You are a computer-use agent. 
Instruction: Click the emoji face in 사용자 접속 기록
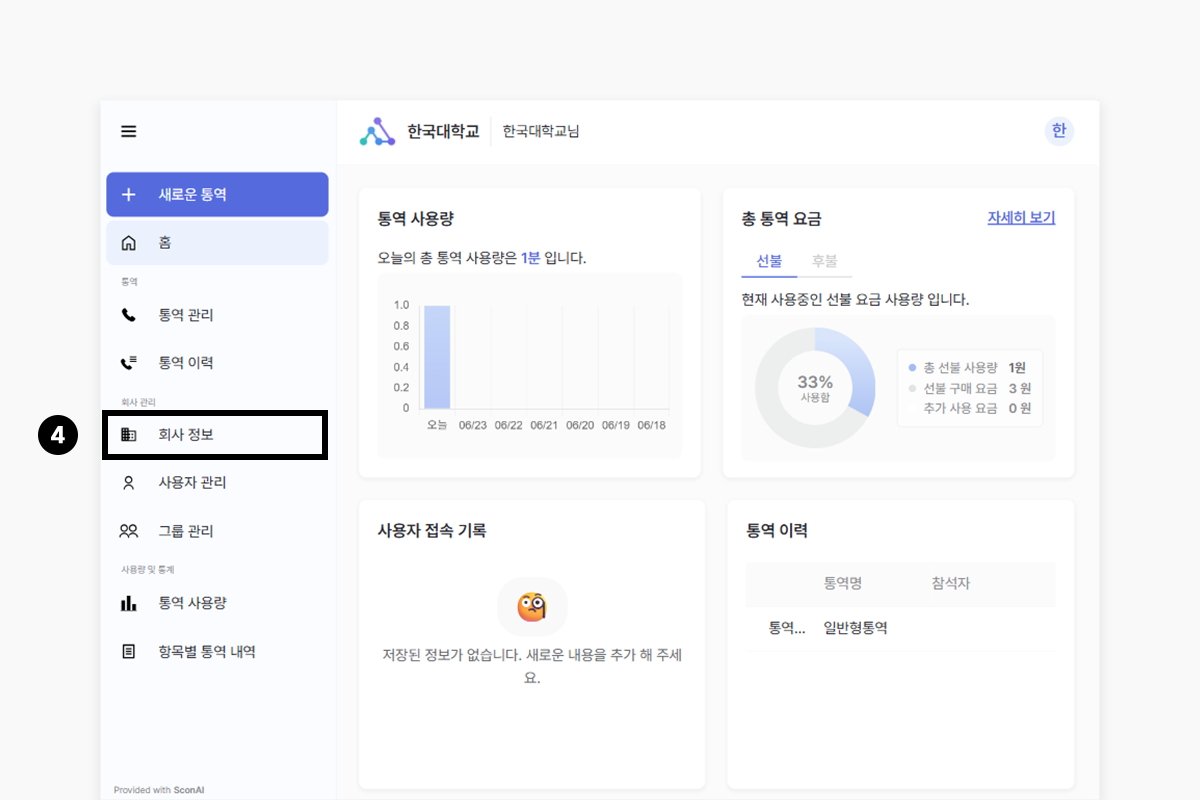(532, 607)
